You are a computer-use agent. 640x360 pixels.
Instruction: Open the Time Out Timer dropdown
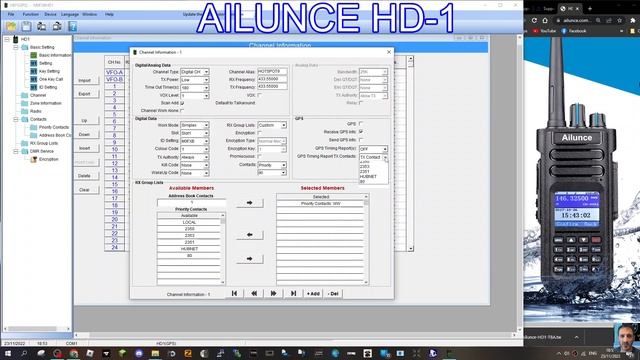206,88
